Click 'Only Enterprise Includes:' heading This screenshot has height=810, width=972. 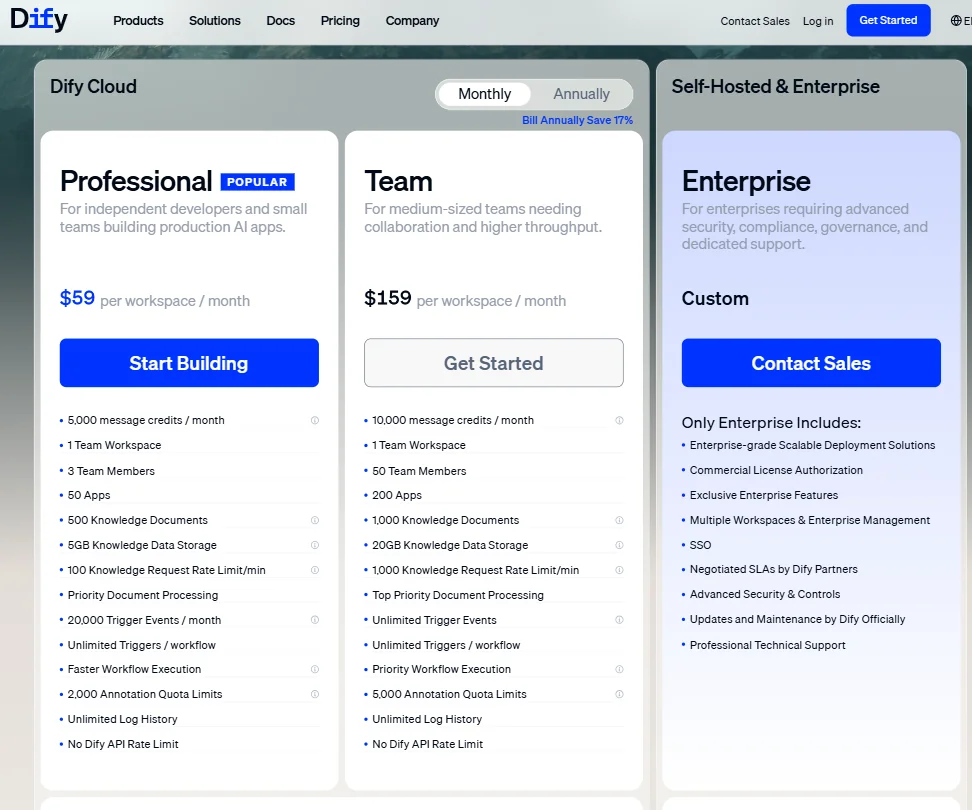771,423
